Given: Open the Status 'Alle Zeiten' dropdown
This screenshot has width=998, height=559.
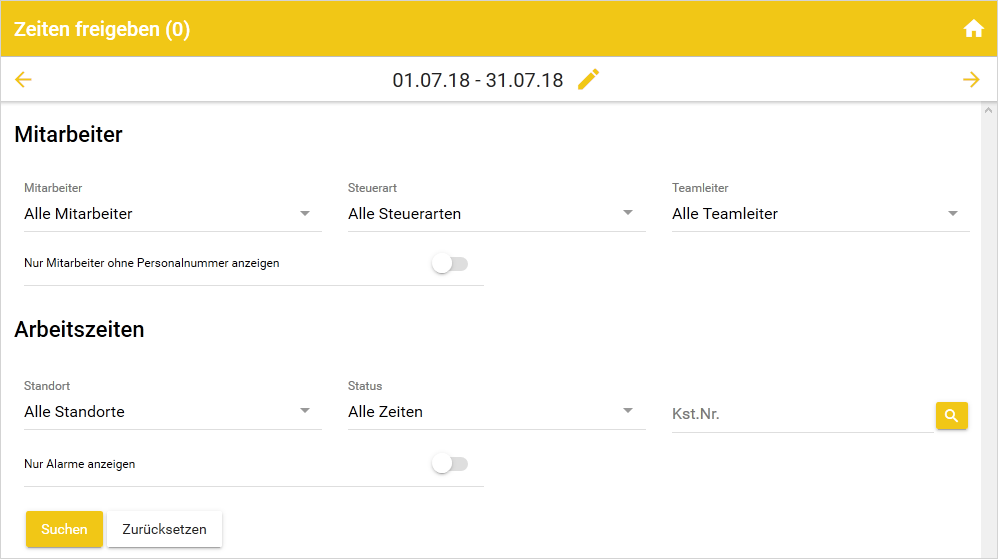Looking at the screenshot, I should click(x=496, y=412).
